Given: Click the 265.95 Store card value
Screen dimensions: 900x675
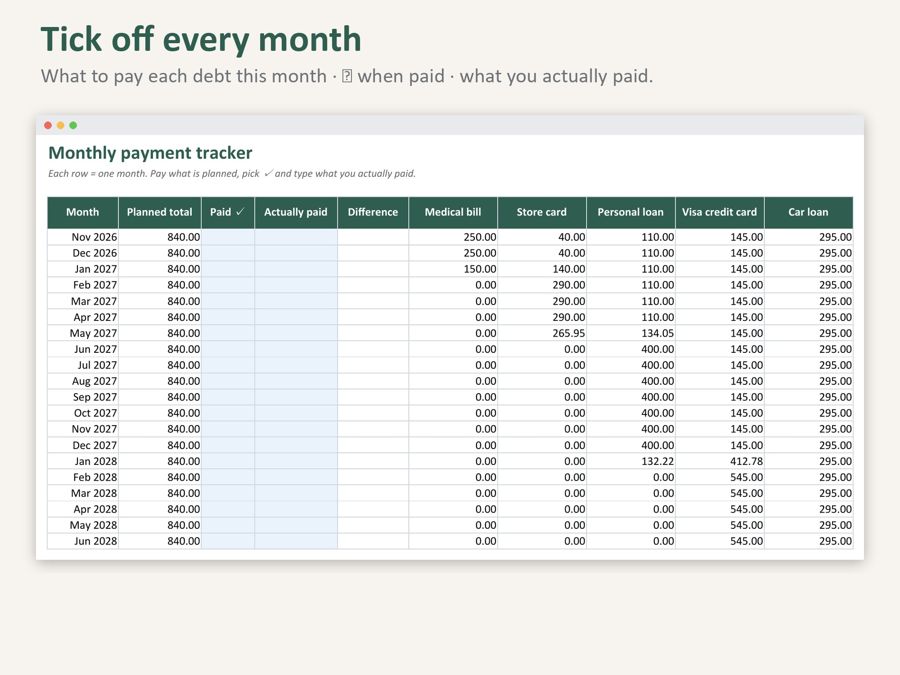Looking at the screenshot, I should (542, 333).
